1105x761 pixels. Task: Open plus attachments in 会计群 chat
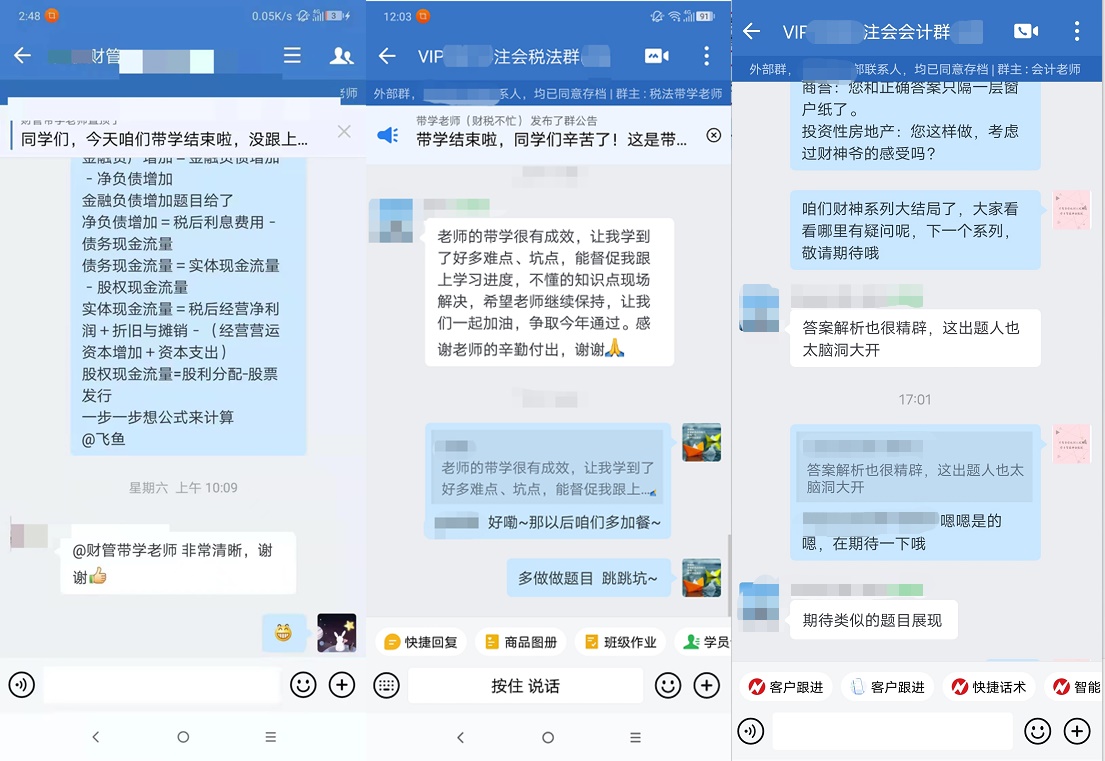[x=1077, y=731]
